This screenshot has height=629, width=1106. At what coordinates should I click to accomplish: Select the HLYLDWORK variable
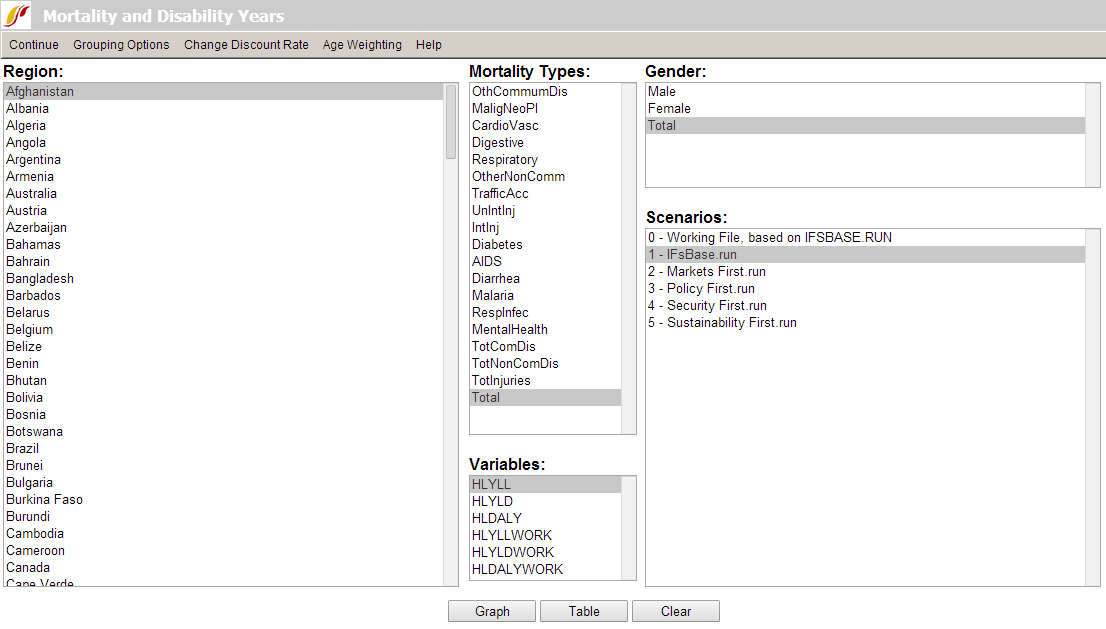tap(513, 553)
